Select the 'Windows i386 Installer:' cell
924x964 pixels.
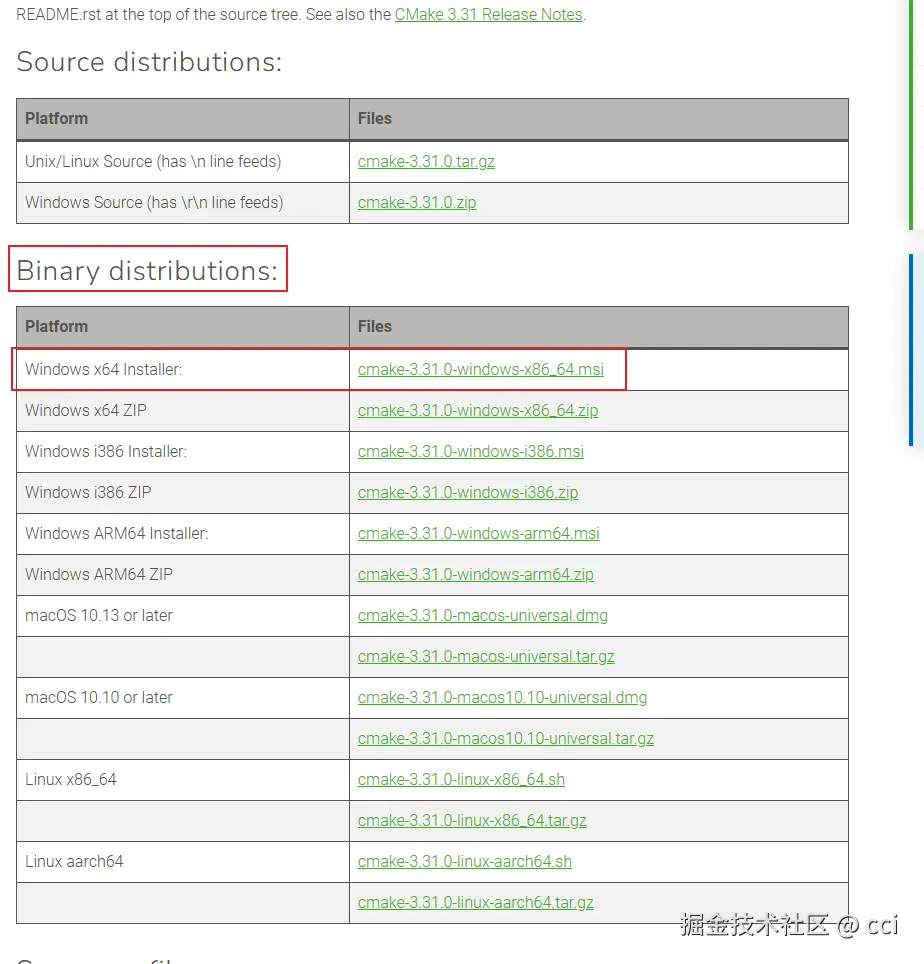click(183, 451)
